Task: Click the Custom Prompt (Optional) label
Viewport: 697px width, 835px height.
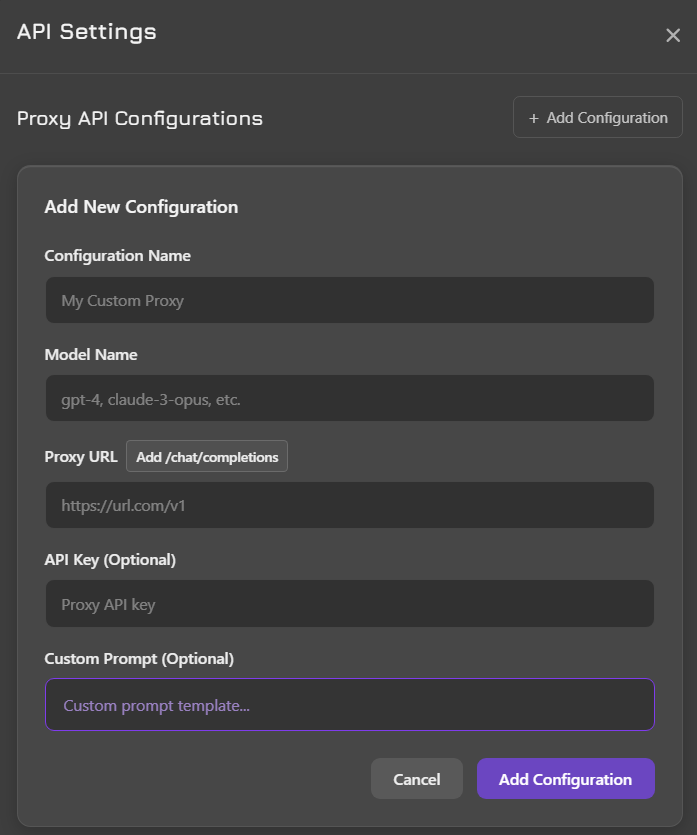Action: (x=139, y=659)
